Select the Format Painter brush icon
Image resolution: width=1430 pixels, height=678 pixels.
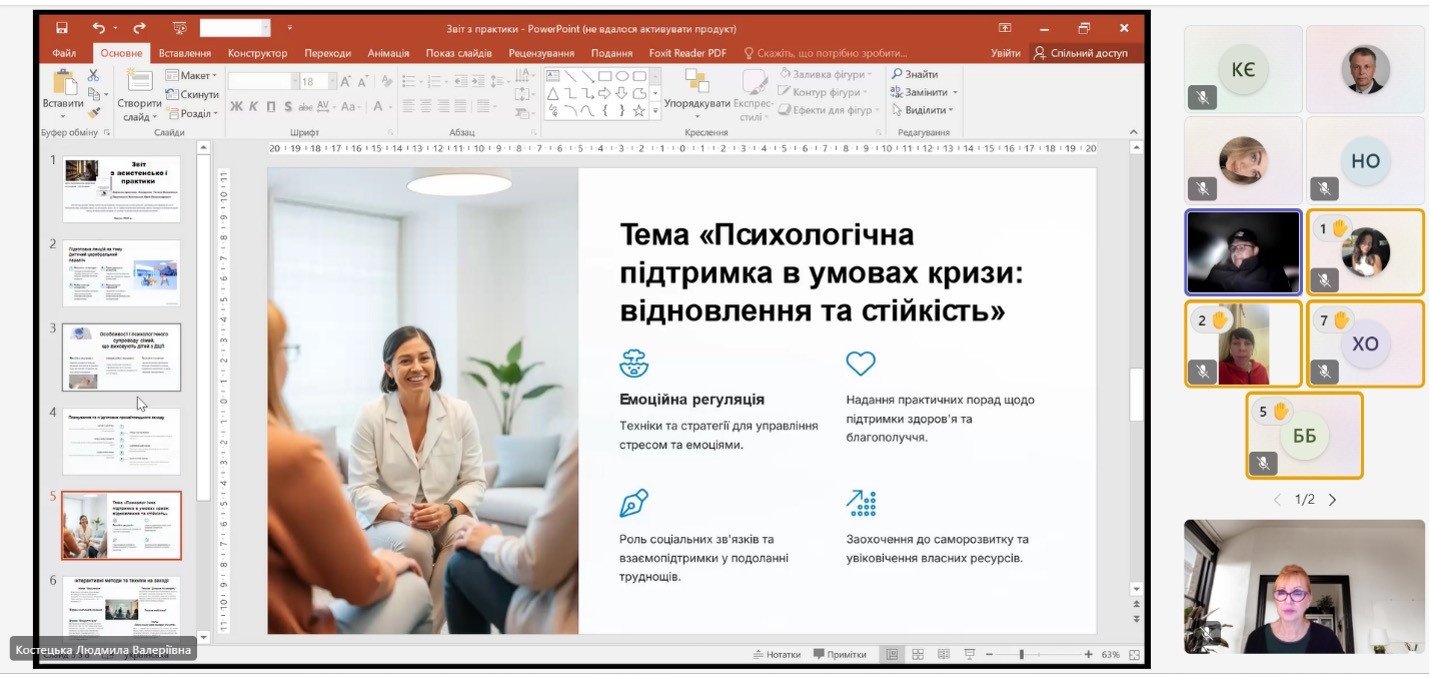click(x=93, y=113)
